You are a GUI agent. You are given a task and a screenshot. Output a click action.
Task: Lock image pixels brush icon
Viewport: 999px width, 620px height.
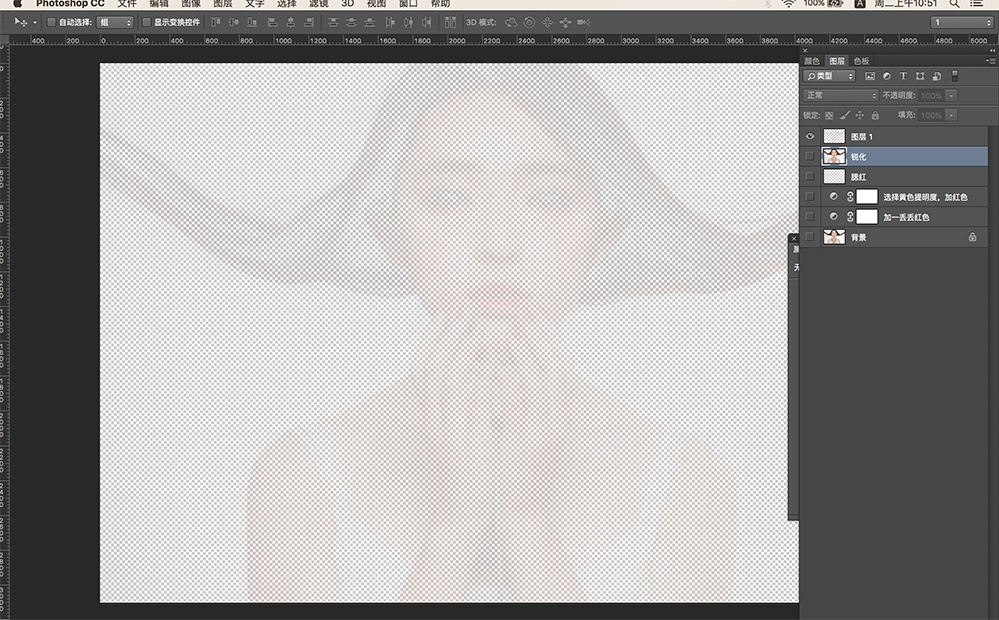[844, 115]
